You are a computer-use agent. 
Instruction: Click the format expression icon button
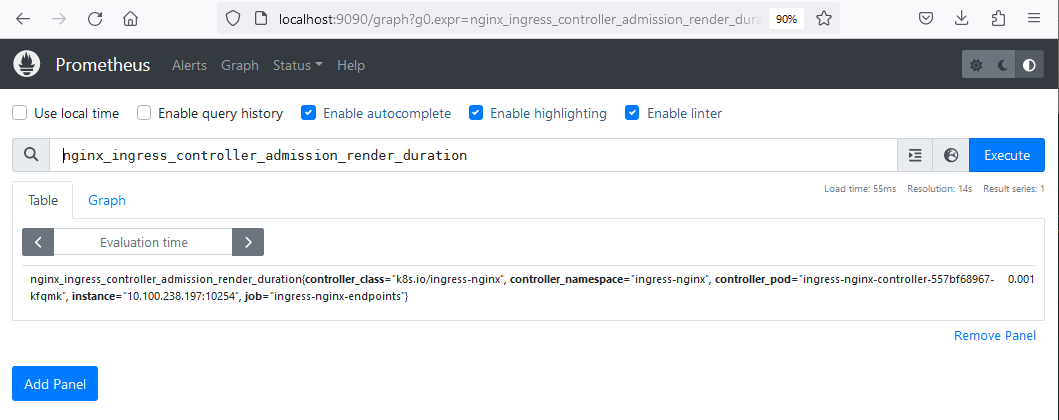914,155
